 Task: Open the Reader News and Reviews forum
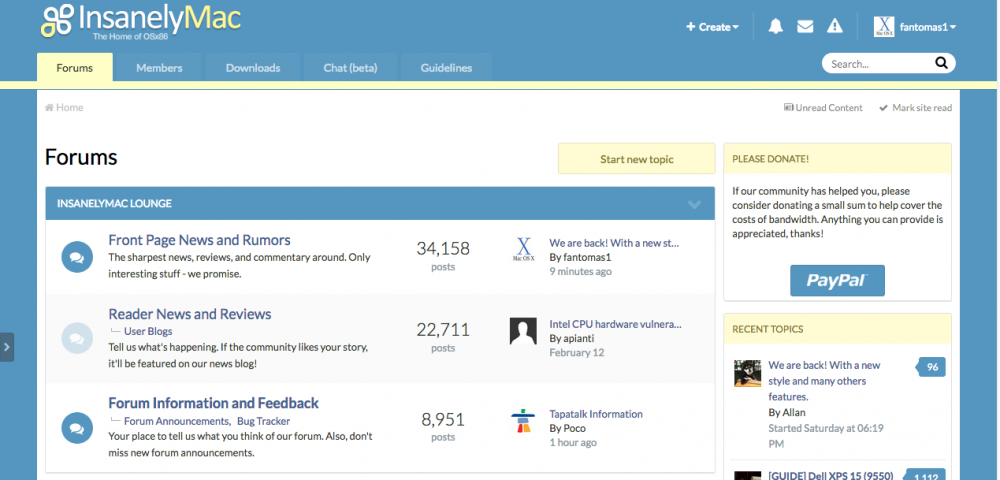(x=190, y=314)
